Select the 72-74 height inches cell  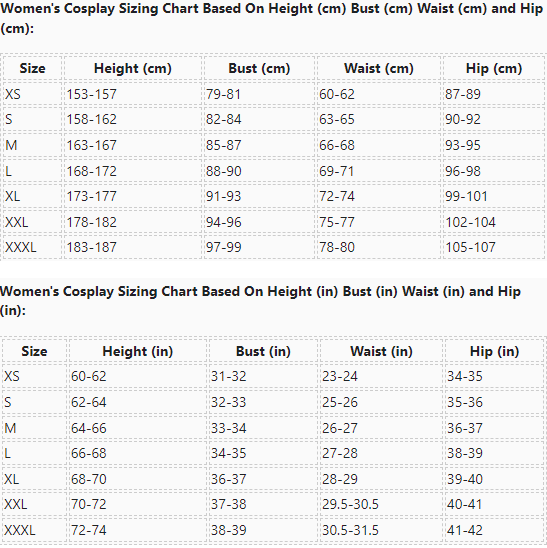(x=138, y=530)
